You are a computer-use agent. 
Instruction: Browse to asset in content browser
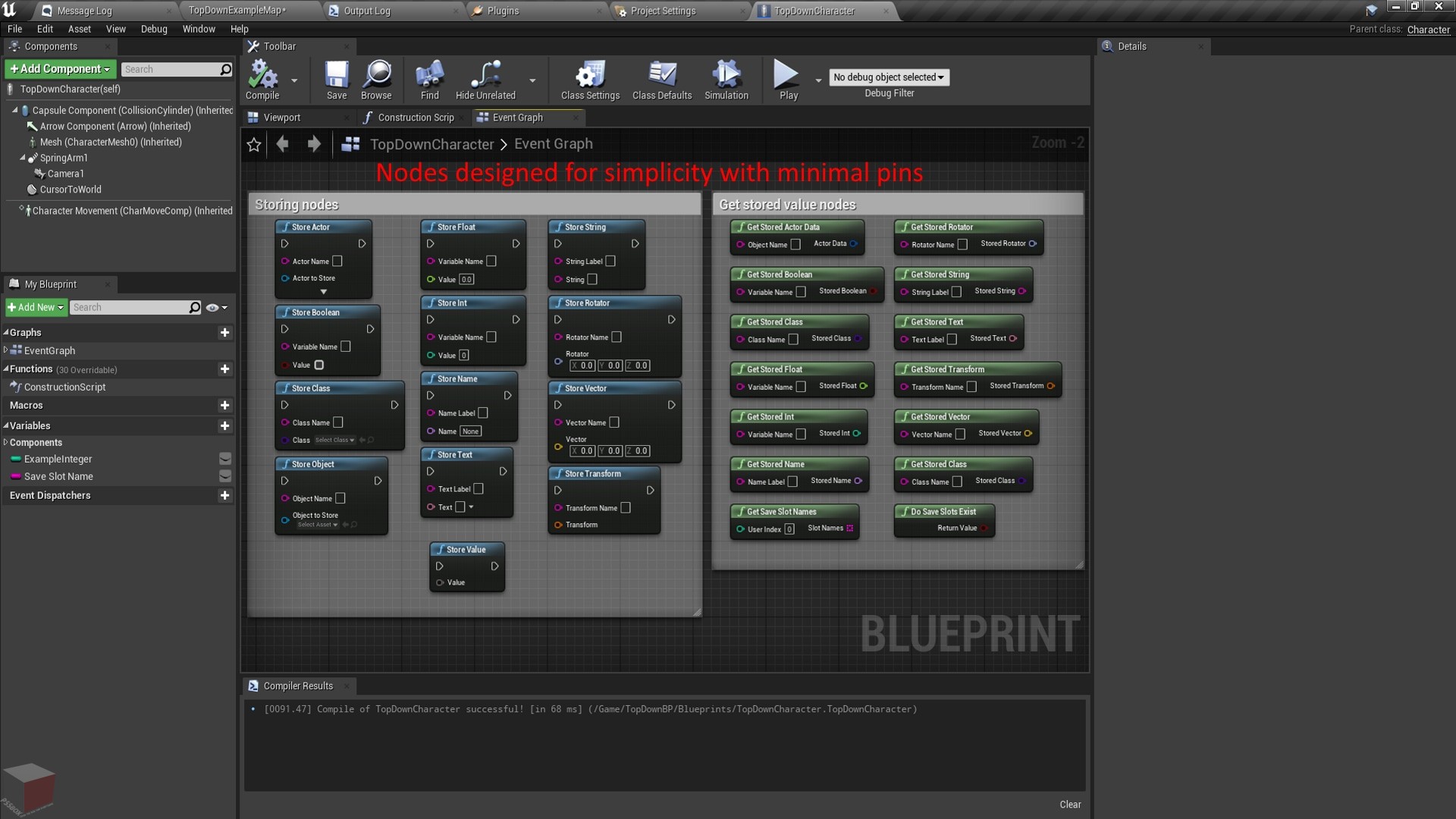tap(376, 79)
